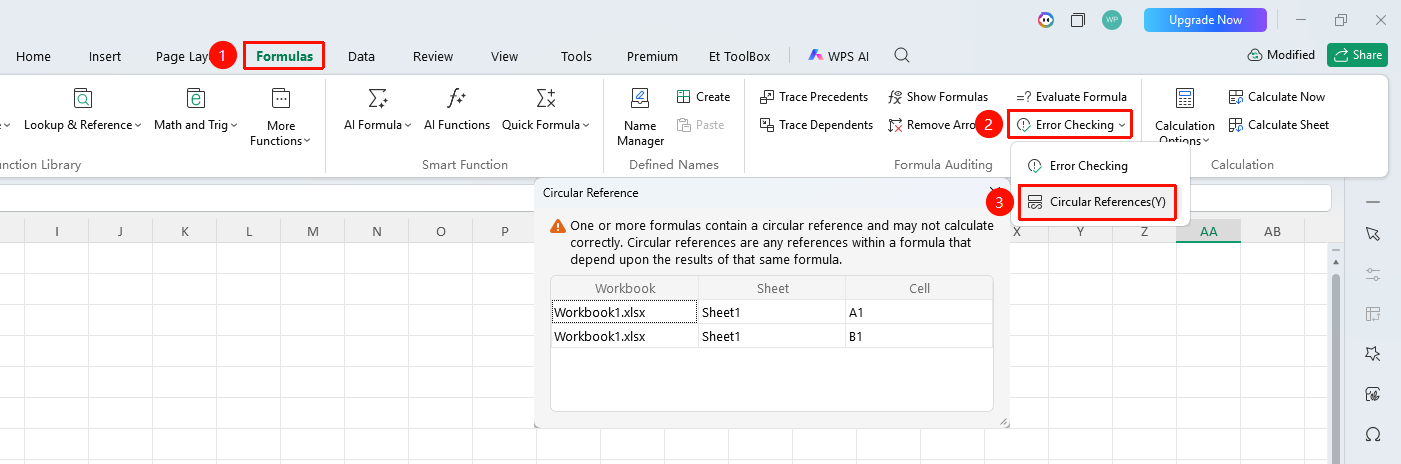Switch to the Insert tab
The height and width of the screenshot is (464, 1401).
click(105, 56)
